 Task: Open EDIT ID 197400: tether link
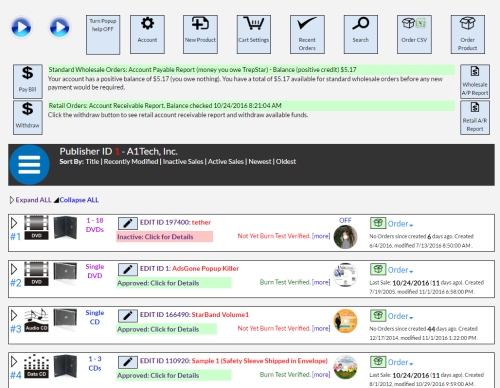[x=175, y=222]
